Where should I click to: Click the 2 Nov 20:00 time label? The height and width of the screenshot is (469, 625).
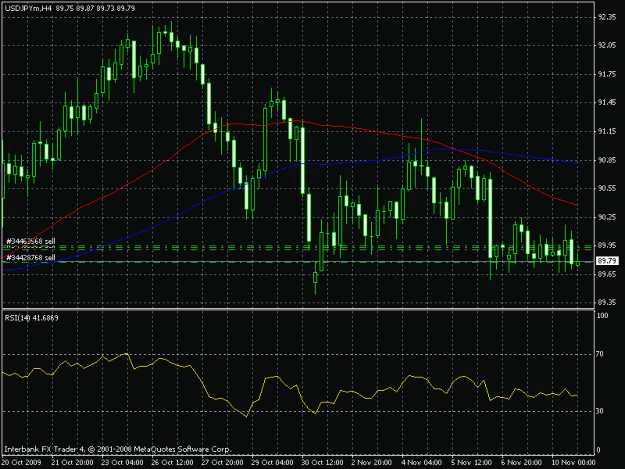pyautogui.click(x=372, y=463)
